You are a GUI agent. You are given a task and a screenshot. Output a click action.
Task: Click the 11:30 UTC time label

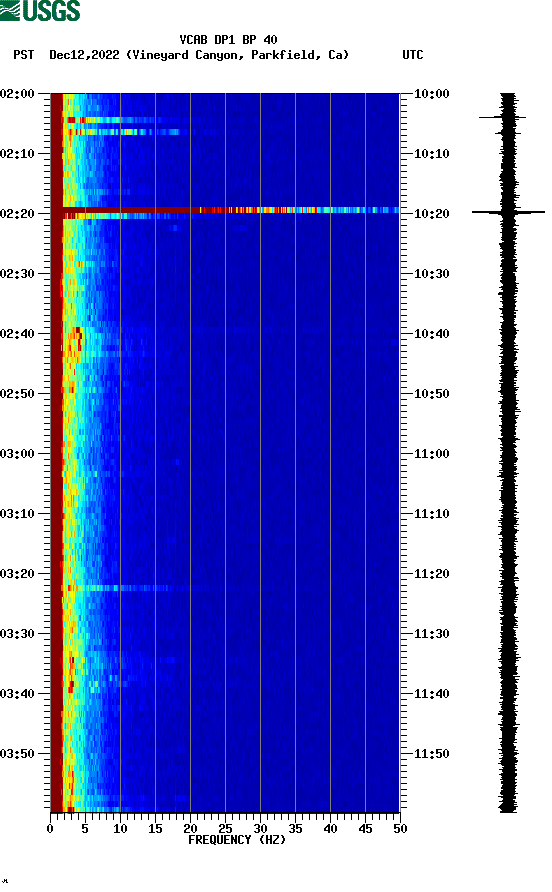pyautogui.click(x=432, y=634)
